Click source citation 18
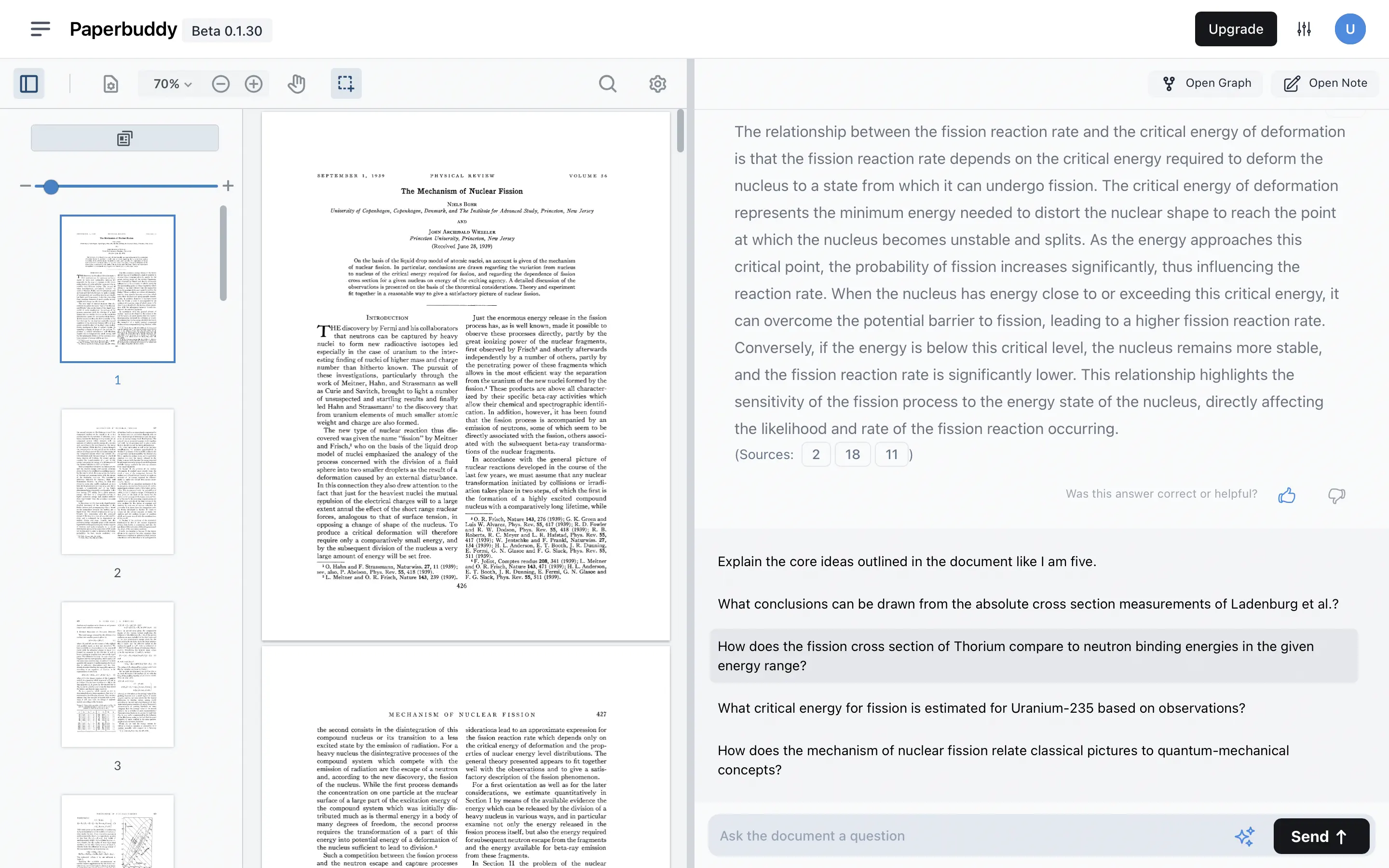This screenshot has height=868, width=1389. 853,454
